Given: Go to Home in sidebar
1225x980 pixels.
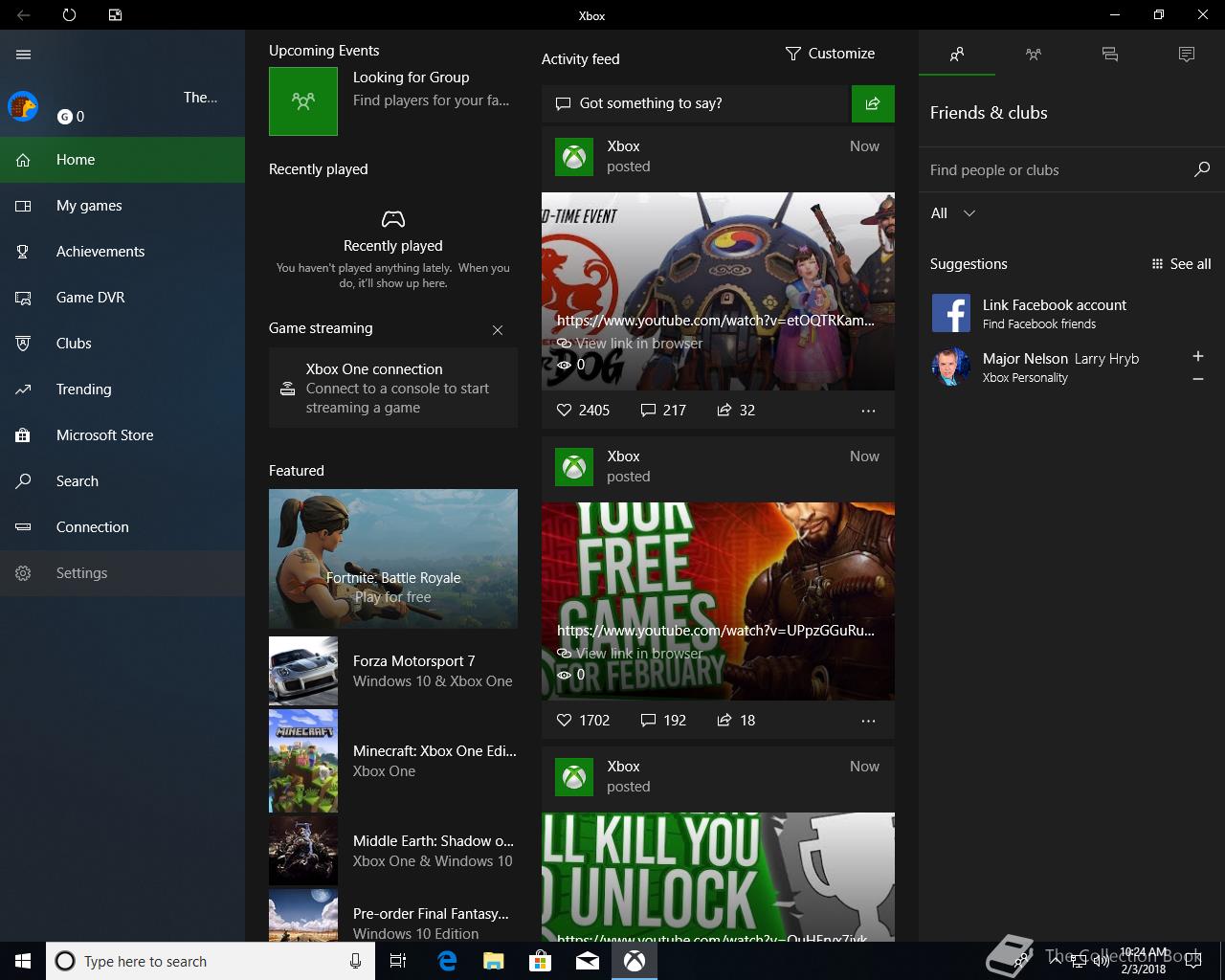Looking at the screenshot, I should pyautogui.click(x=122, y=160).
